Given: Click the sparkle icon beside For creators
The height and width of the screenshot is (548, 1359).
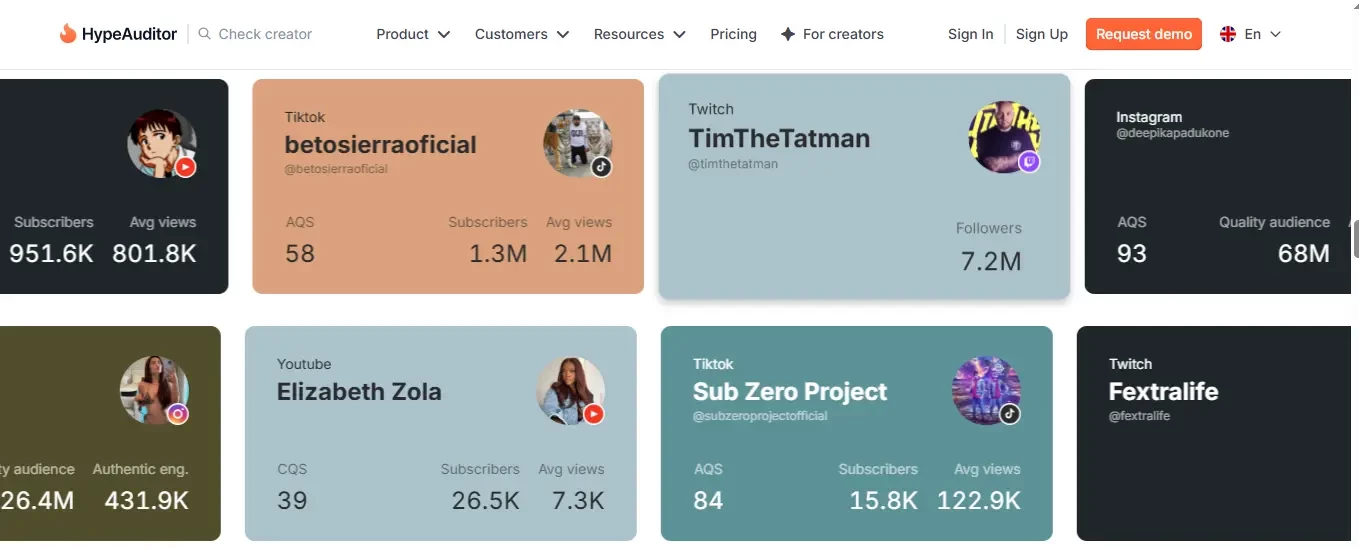Looking at the screenshot, I should pyautogui.click(x=788, y=34).
